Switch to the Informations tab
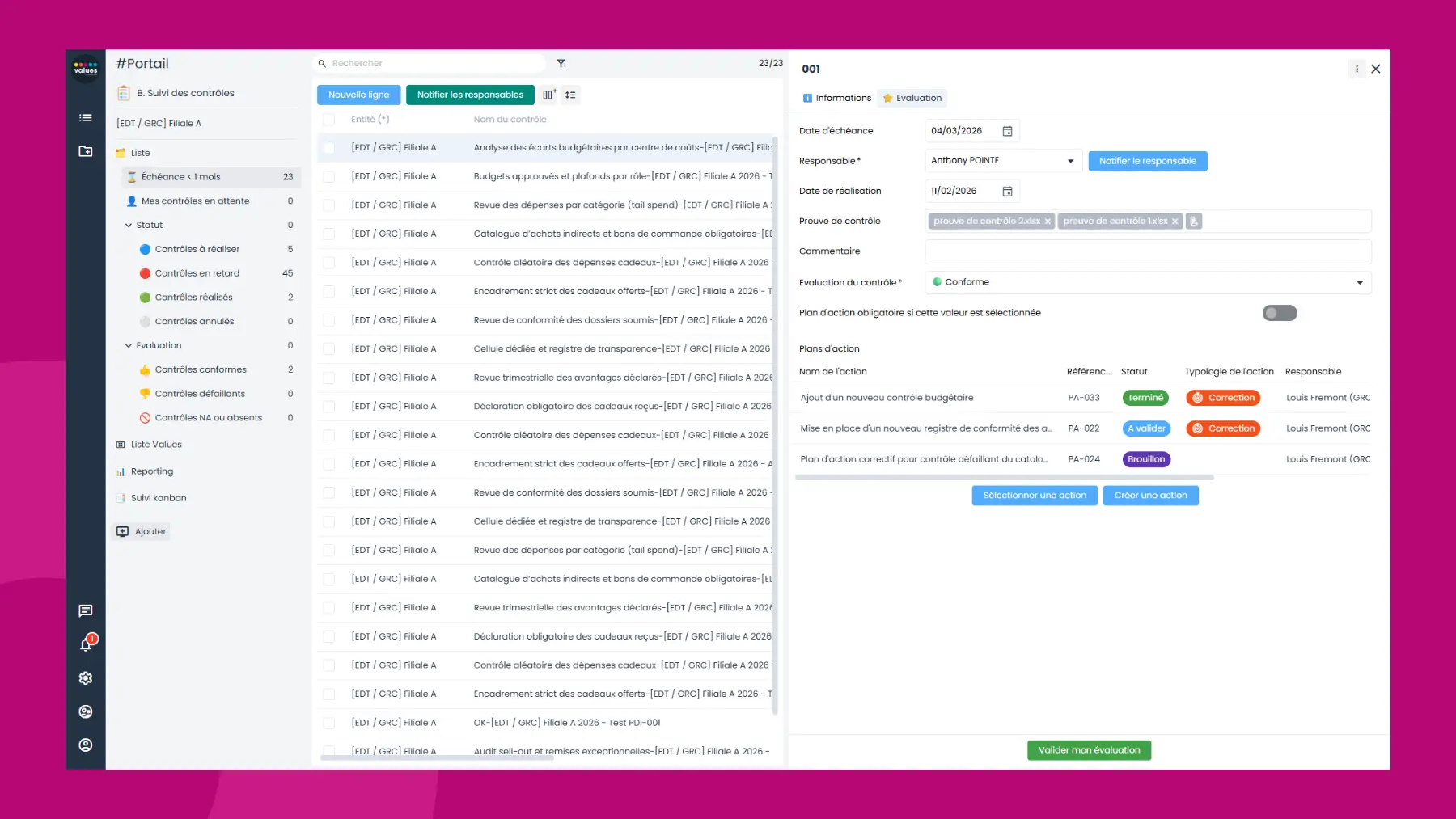1456x819 pixels. point(836,98)
